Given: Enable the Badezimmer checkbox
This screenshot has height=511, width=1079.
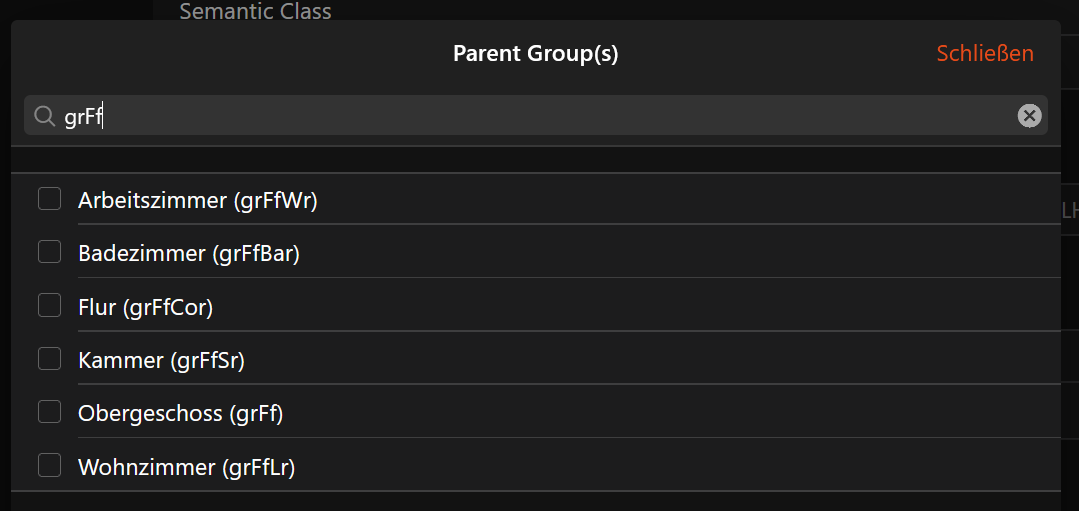Looking at the screenshot, I should [x=50, y=252].
